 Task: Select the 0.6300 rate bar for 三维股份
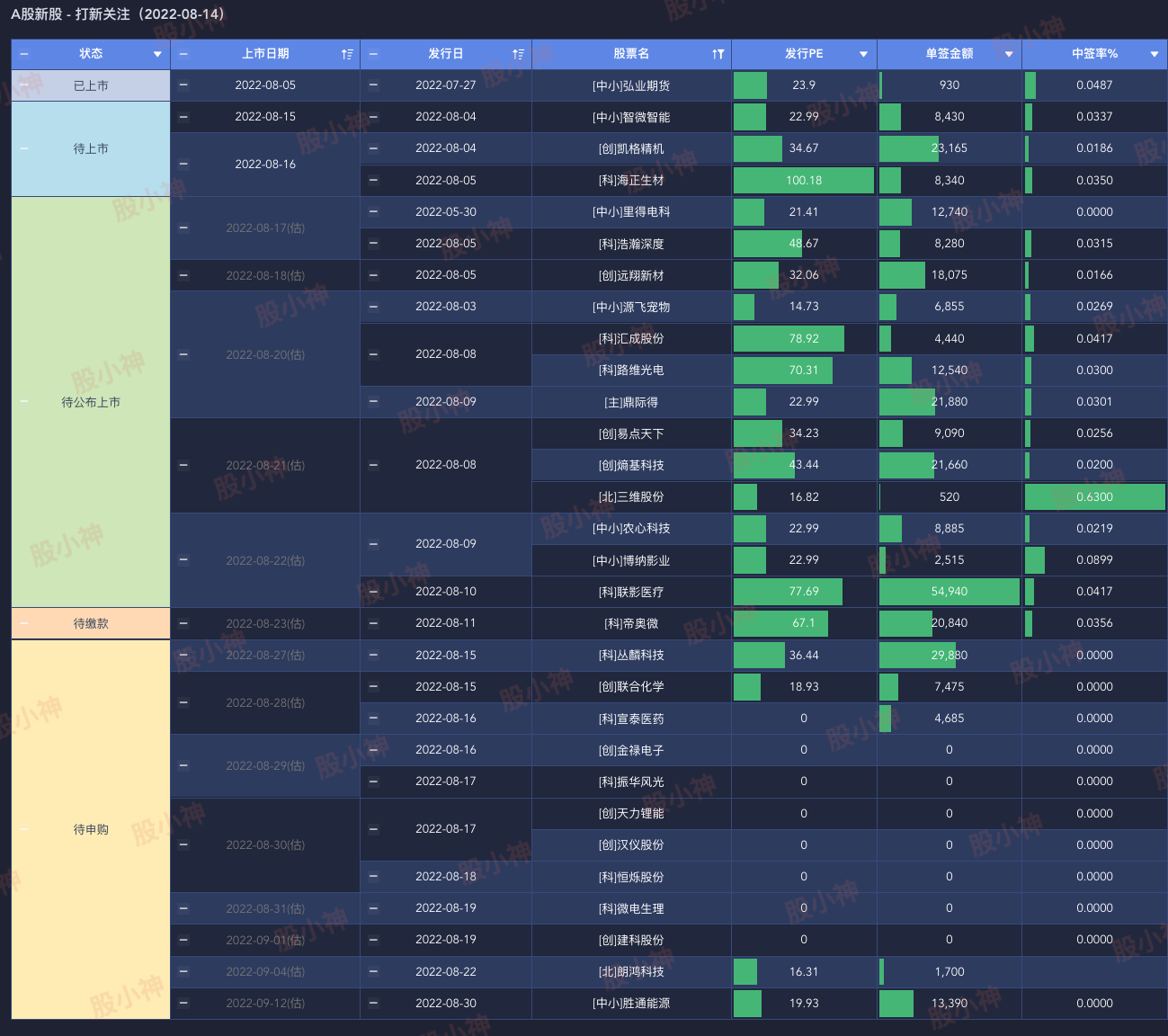click(x=1094, y=496)
